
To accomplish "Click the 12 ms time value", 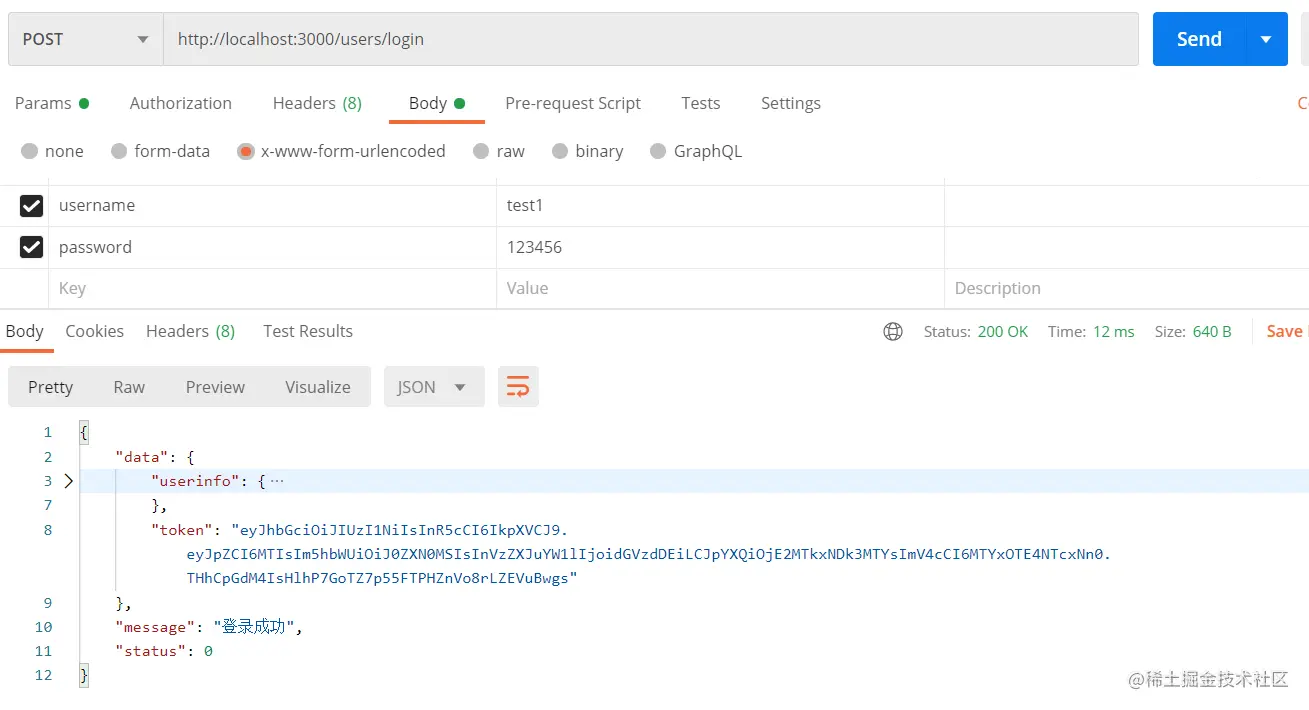I will [x=1114, y=332].
